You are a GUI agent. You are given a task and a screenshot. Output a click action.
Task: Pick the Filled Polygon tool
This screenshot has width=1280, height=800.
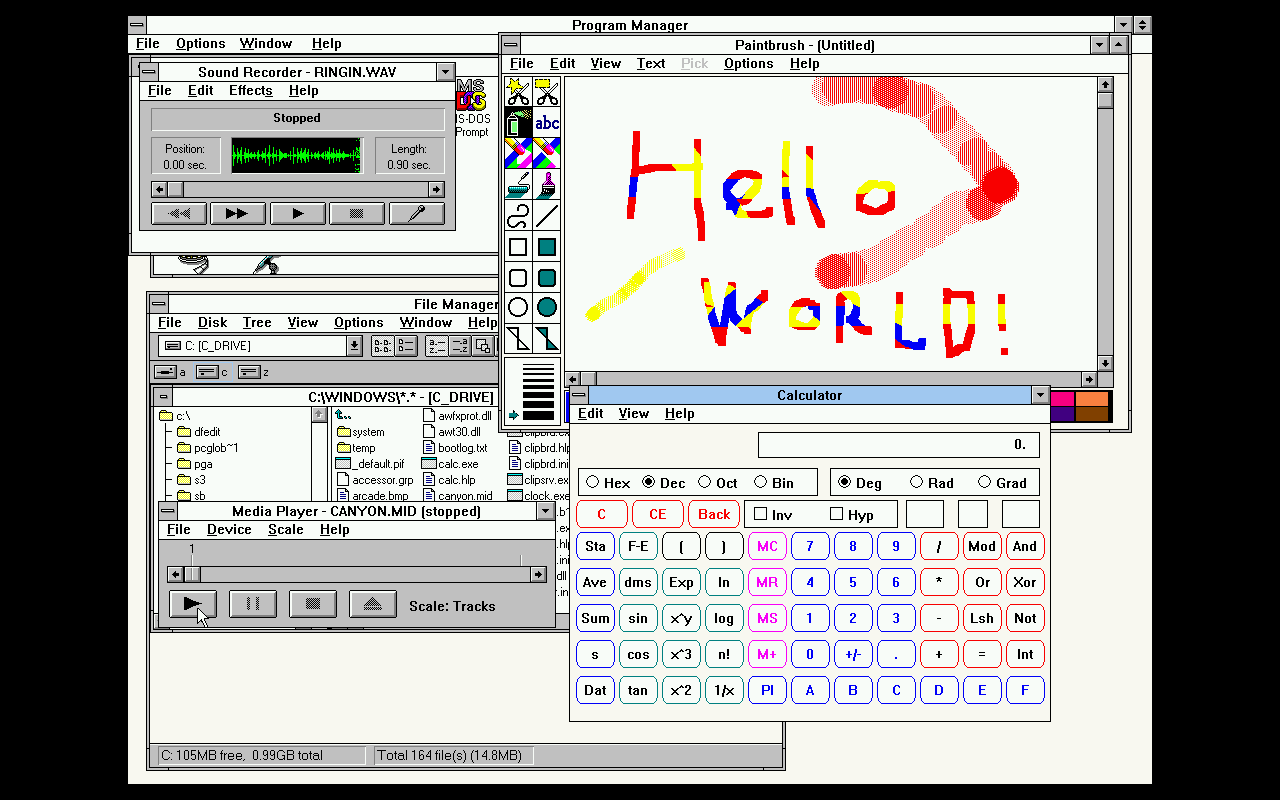(x=547, y=338)
